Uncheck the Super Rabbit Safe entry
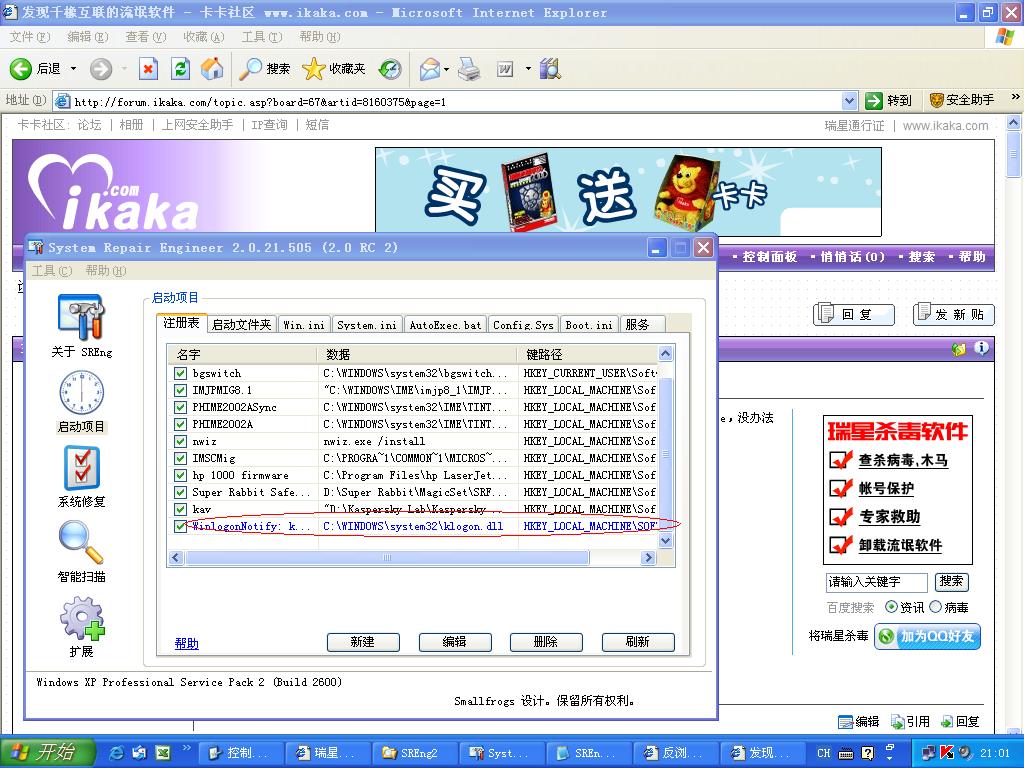Viewport: 1024px width, 768px height. [x=181, y=492]
